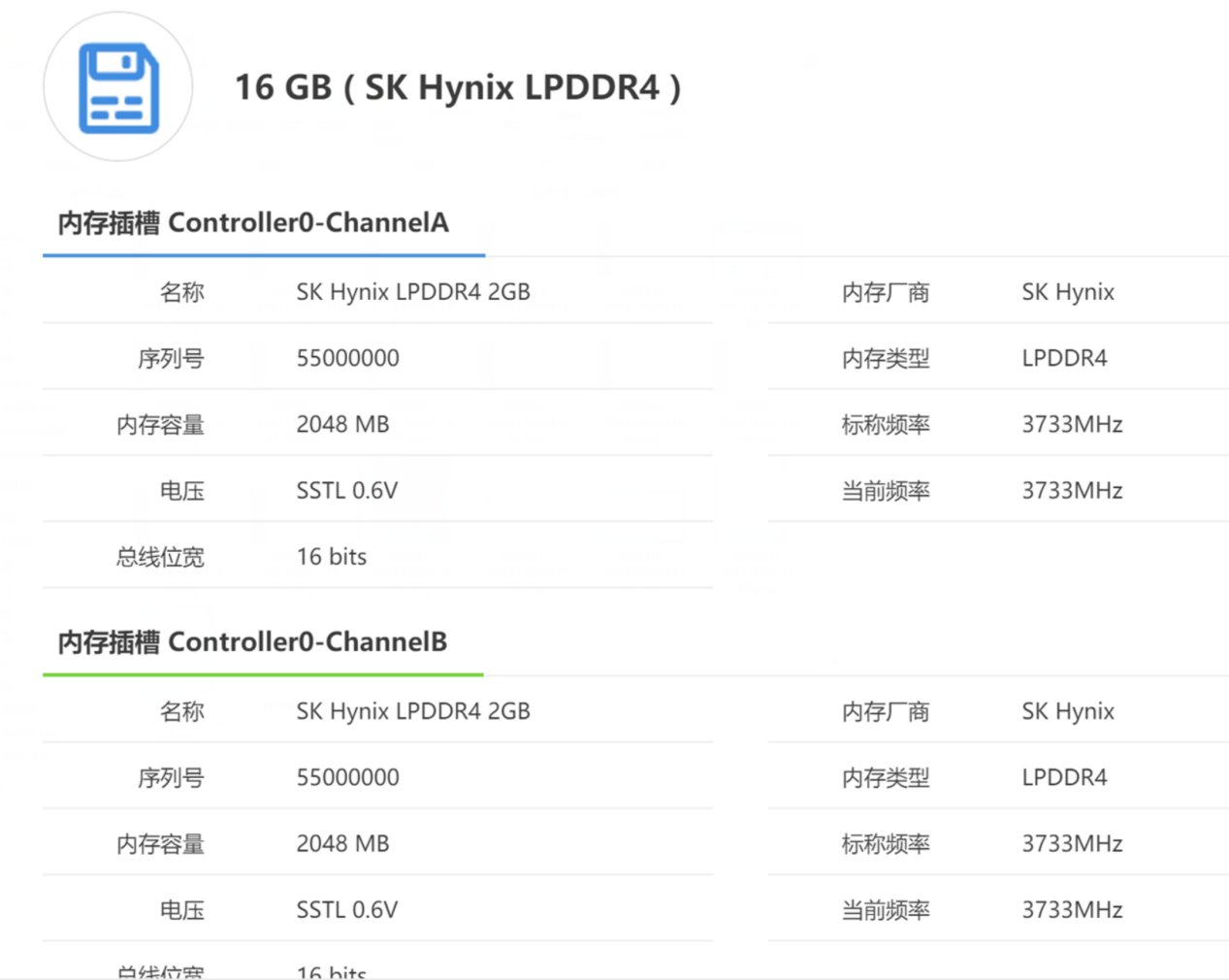Click the ChannelA 标称频率 value 3733MHz
This screenshot has height=980, width=1229.
(1071, 424)
